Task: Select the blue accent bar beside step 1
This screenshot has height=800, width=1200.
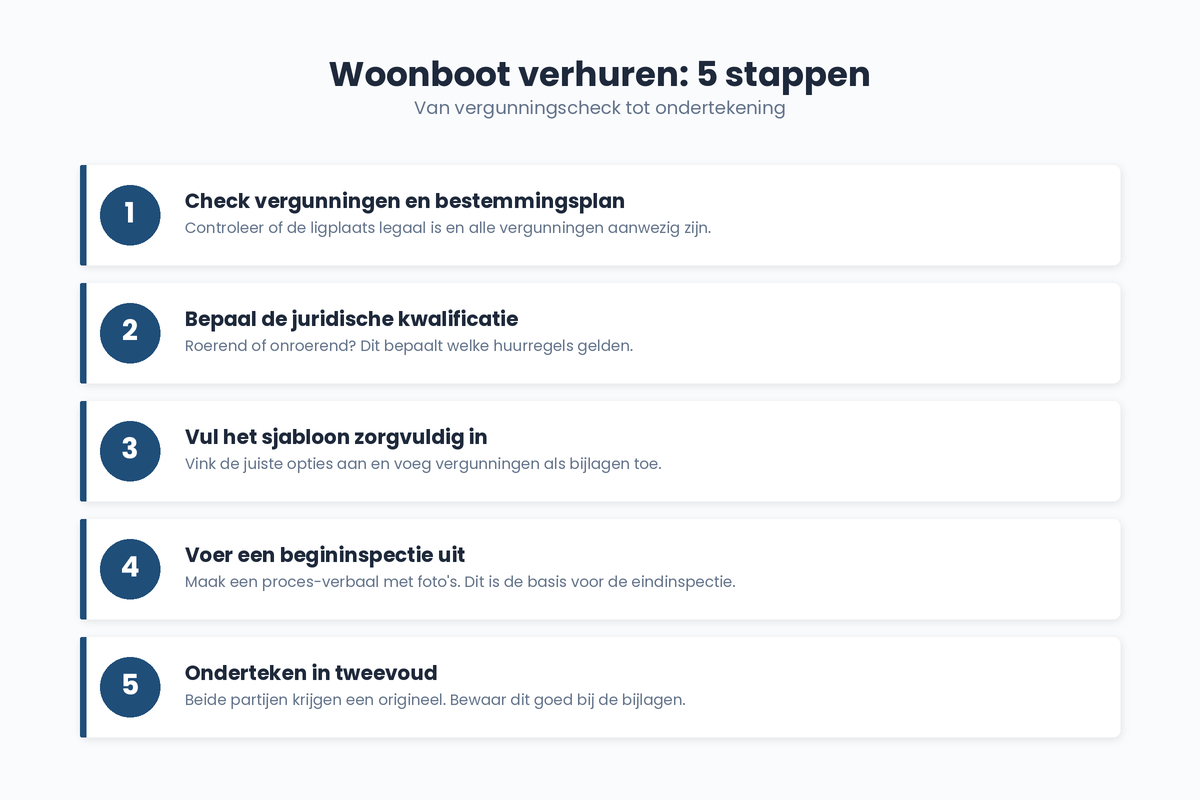Action: point(83,215)
